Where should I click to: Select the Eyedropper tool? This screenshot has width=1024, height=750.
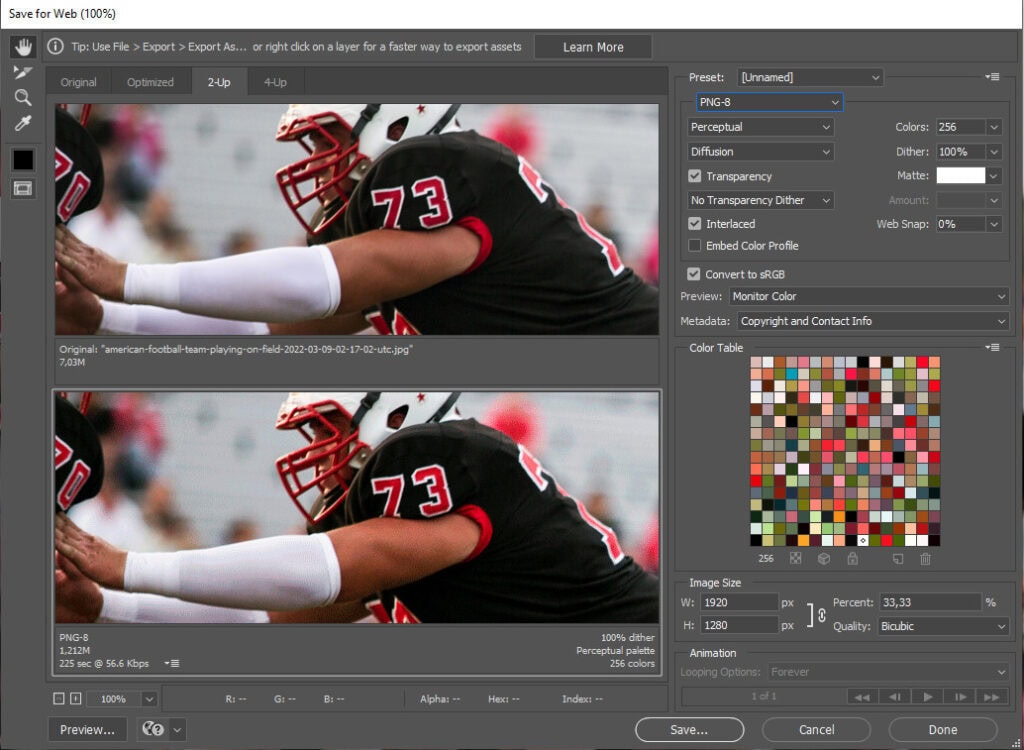click(x=22, y=123)
